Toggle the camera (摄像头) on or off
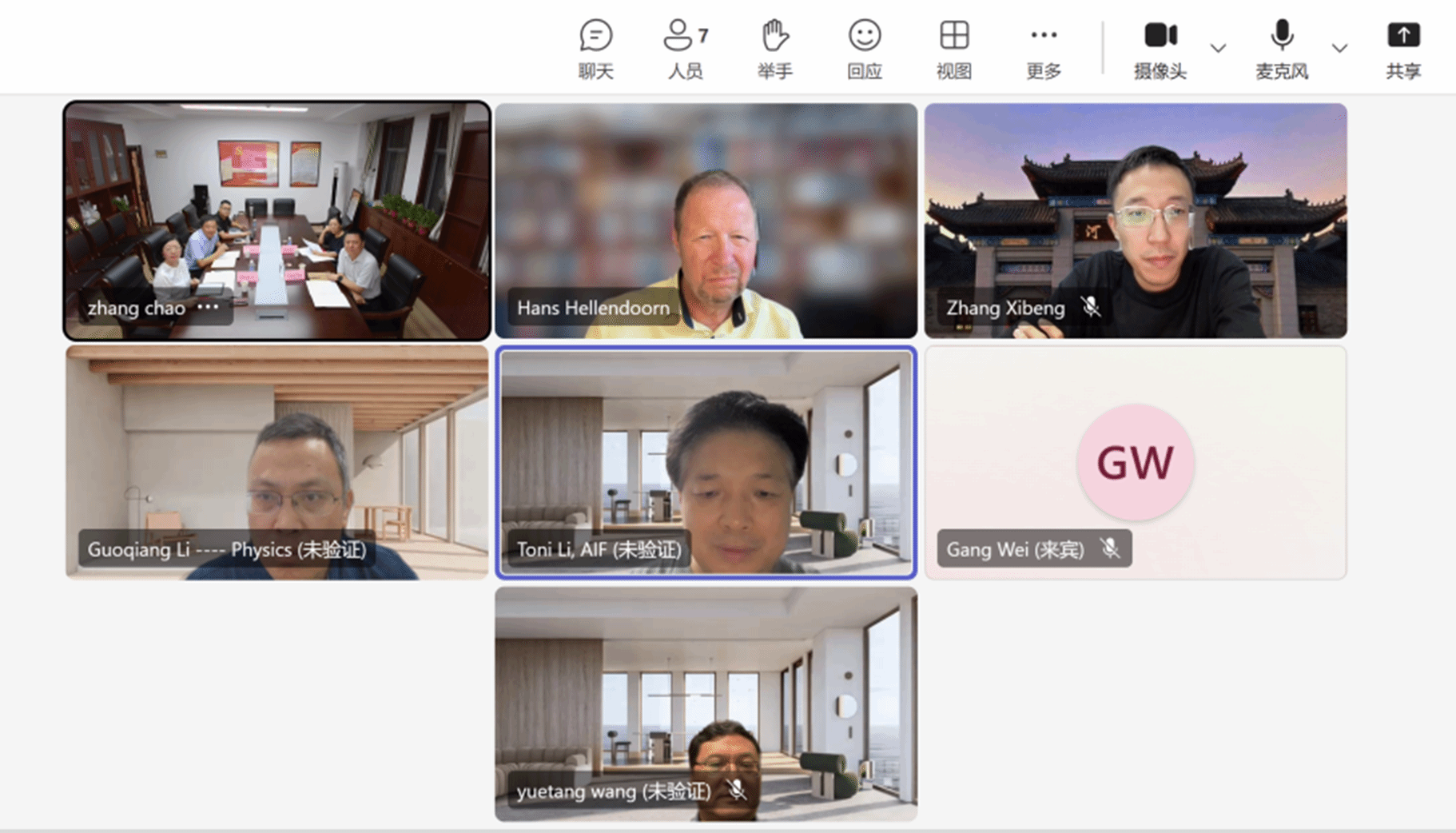Viewport: 1456px width, 833px height. [x=1160, y=48]
